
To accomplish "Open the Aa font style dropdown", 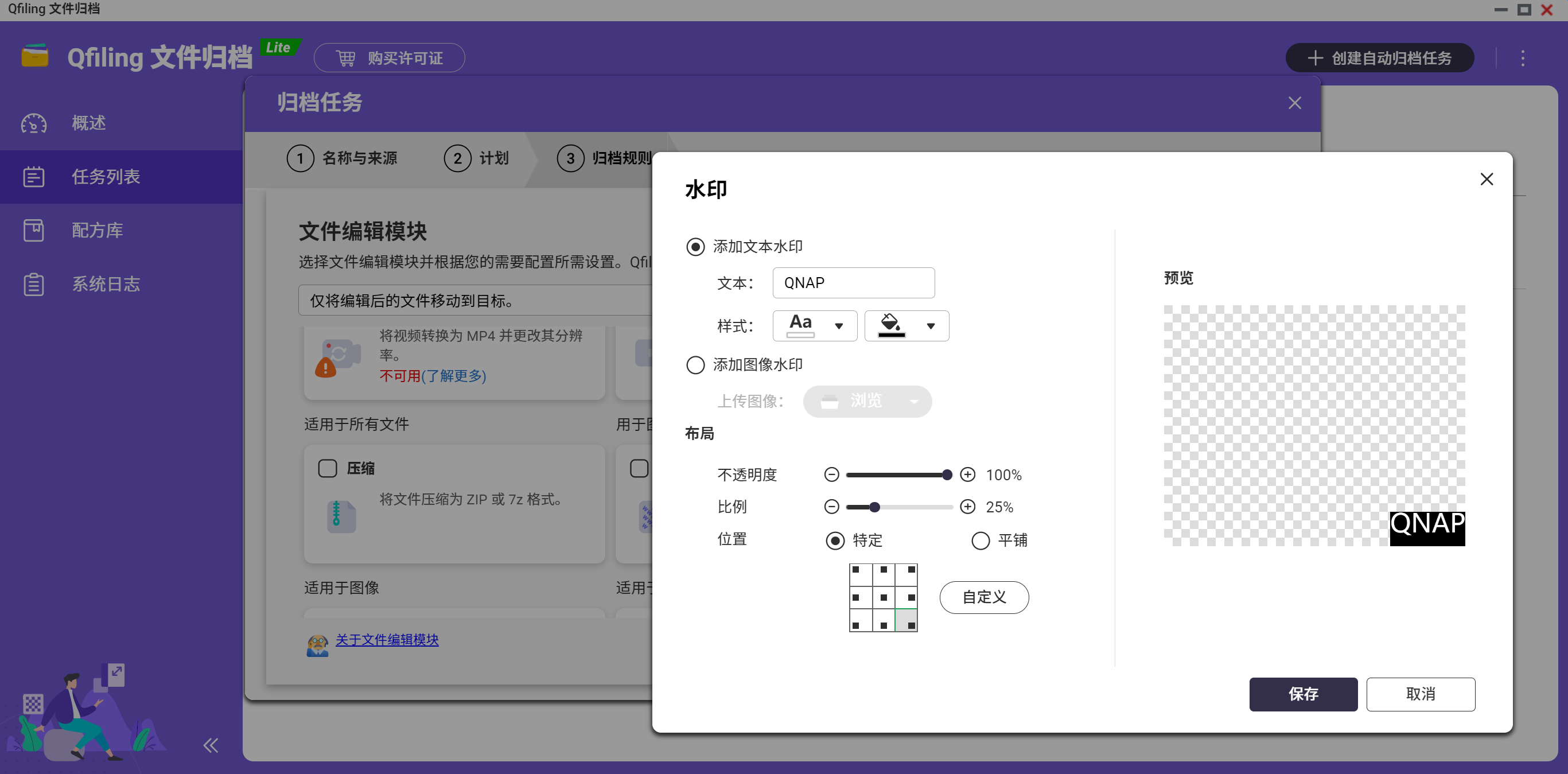I will coord(815,325).
